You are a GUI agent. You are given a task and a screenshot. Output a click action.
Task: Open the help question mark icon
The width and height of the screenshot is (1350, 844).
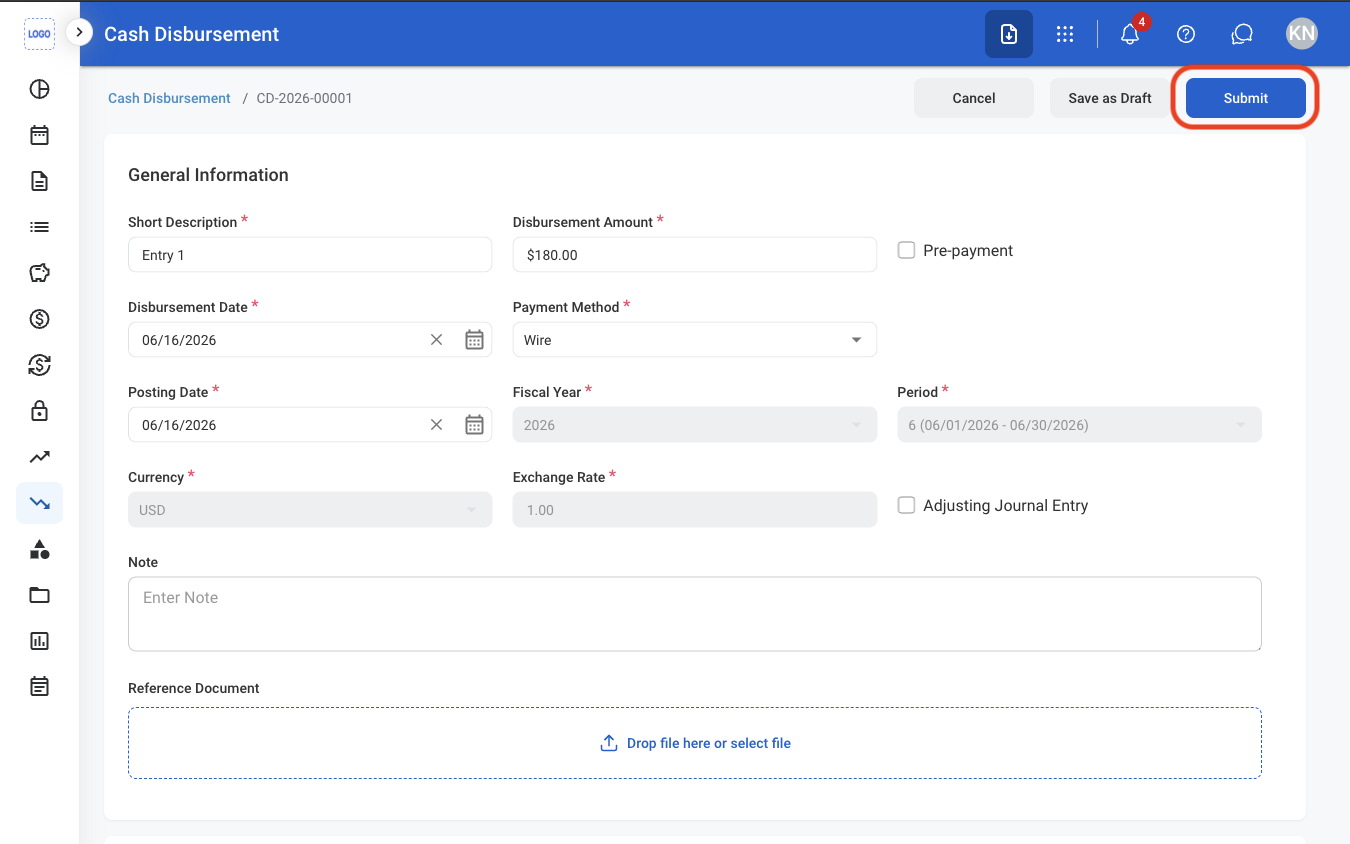(1186, 34)
